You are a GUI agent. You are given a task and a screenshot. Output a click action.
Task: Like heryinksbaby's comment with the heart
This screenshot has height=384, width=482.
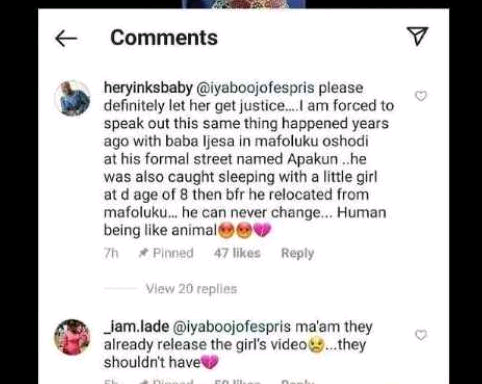click(x=421, y=96)
